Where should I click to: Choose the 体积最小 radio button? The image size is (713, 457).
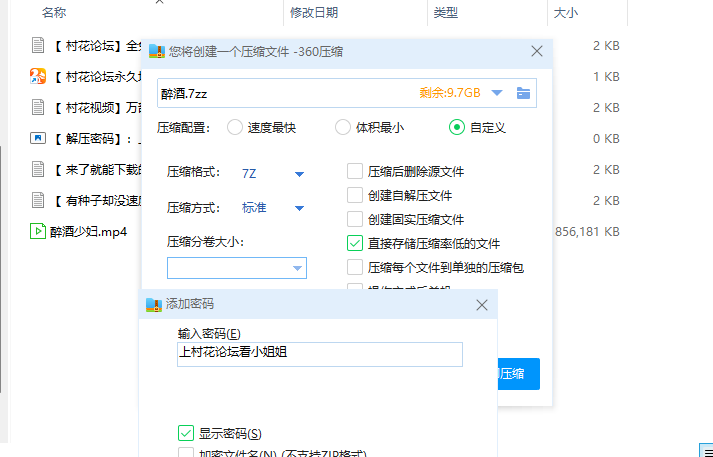pos(343,127)
